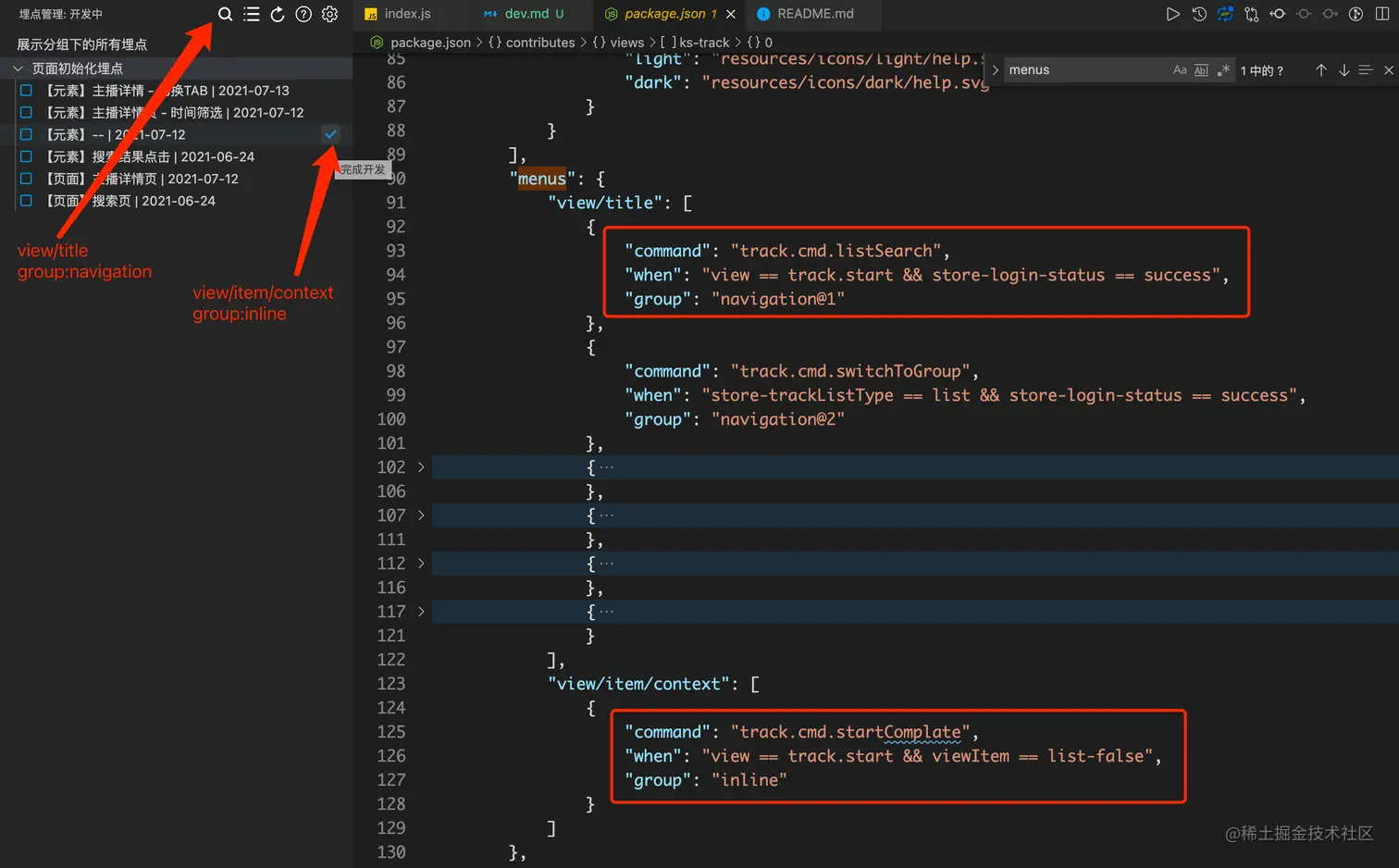Click the "inline" group value on line 127
The width and height of the screenshot is (1399, 868).
749,780
